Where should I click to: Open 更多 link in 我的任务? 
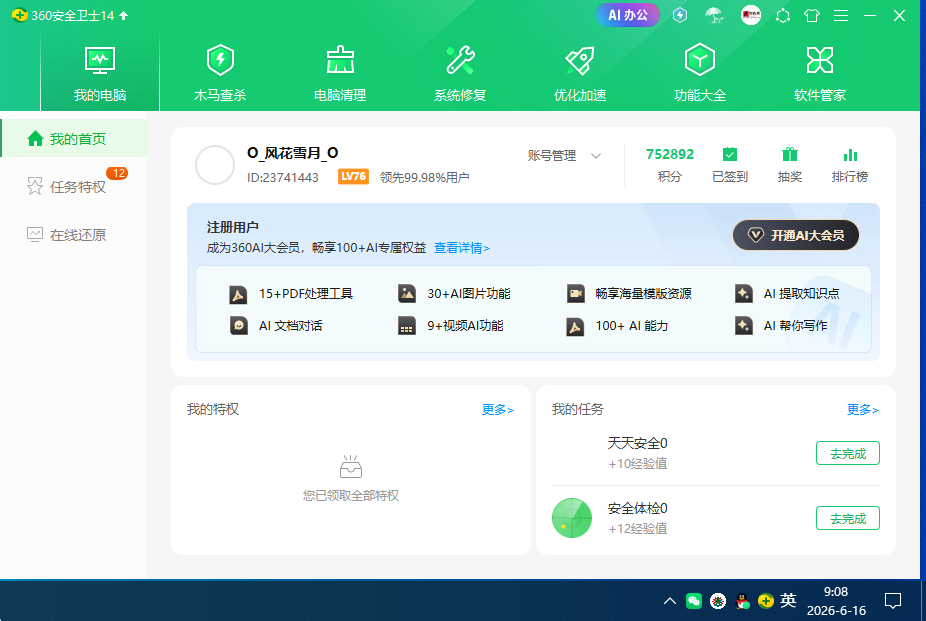click(x=862, y=410)
